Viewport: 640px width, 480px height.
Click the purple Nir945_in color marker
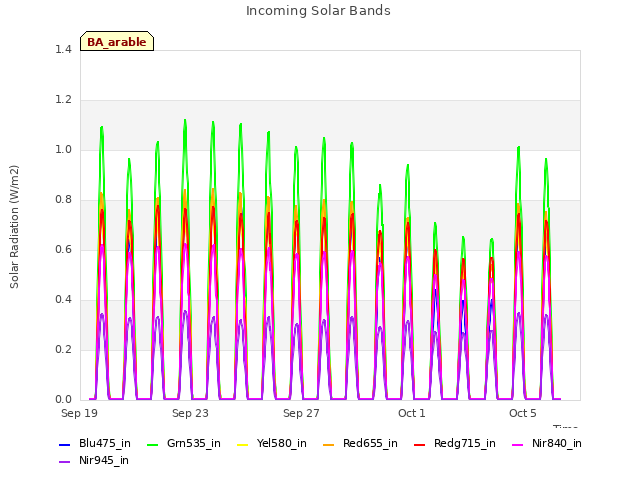tap(64, 462)
